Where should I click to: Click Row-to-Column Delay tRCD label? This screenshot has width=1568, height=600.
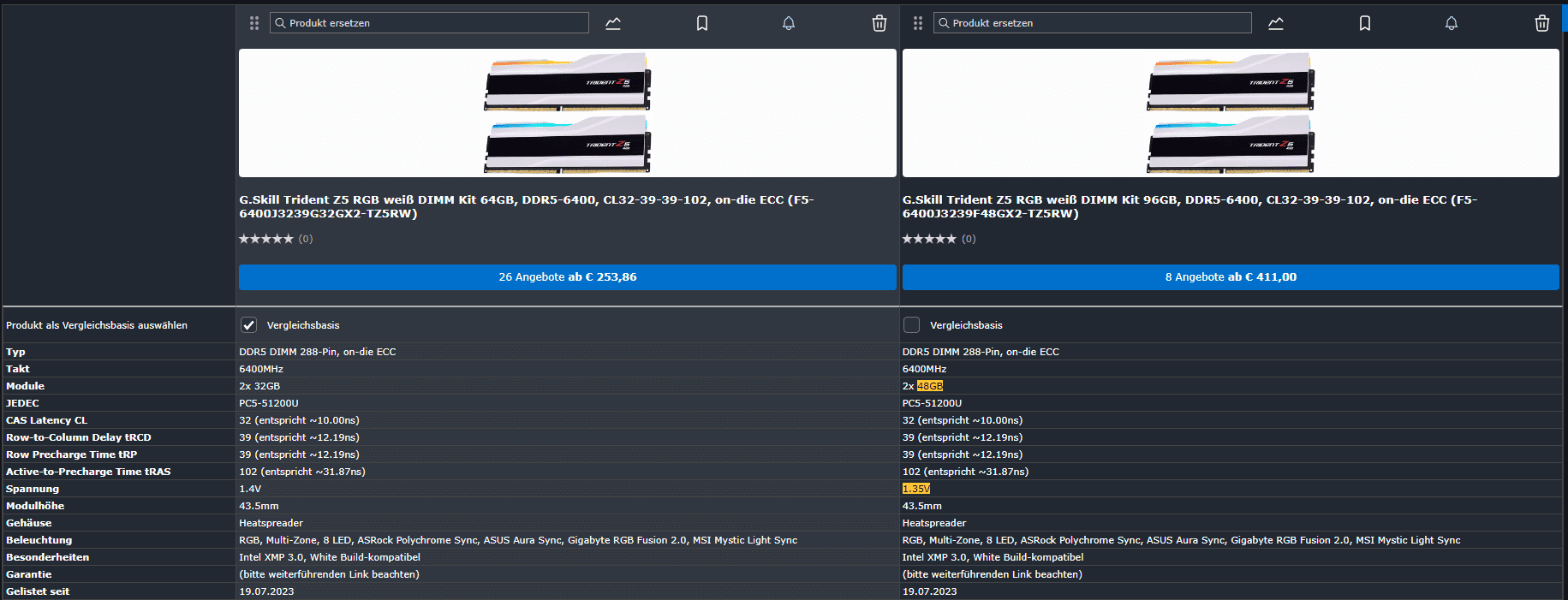(x=79, y=437)
